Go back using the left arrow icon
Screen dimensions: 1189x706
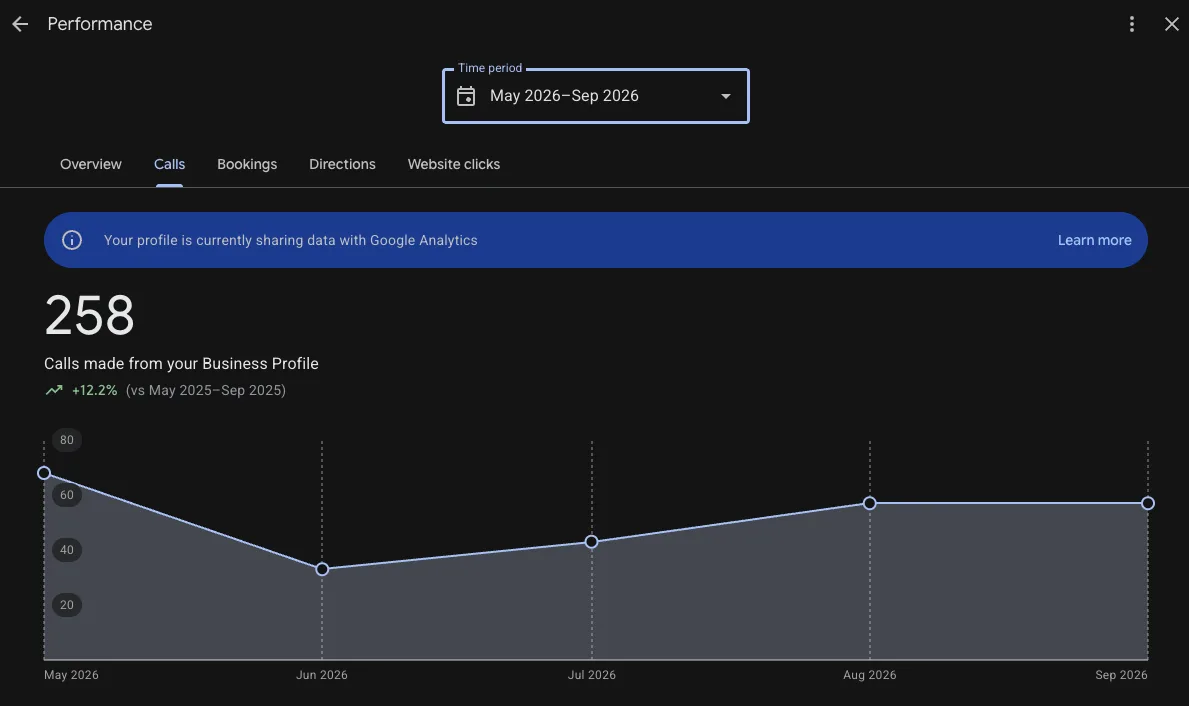coord(20,24)
